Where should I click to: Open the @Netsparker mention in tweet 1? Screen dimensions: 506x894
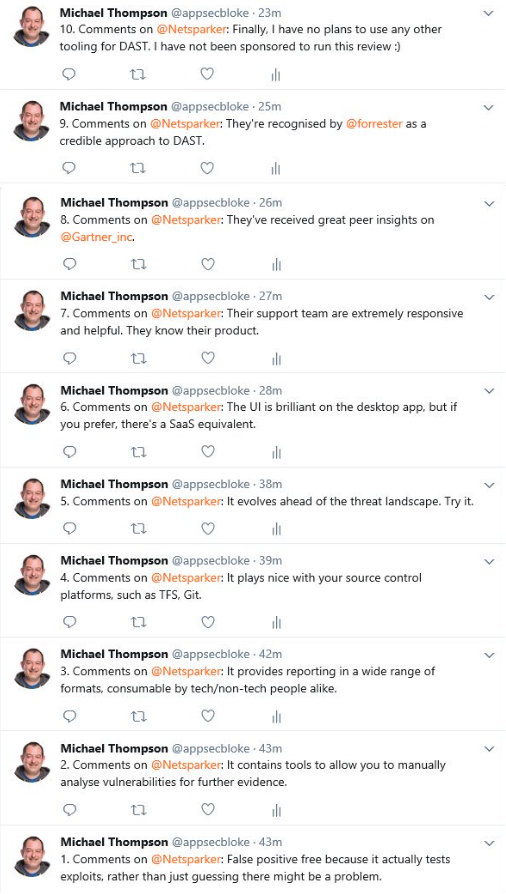point(185,859)
